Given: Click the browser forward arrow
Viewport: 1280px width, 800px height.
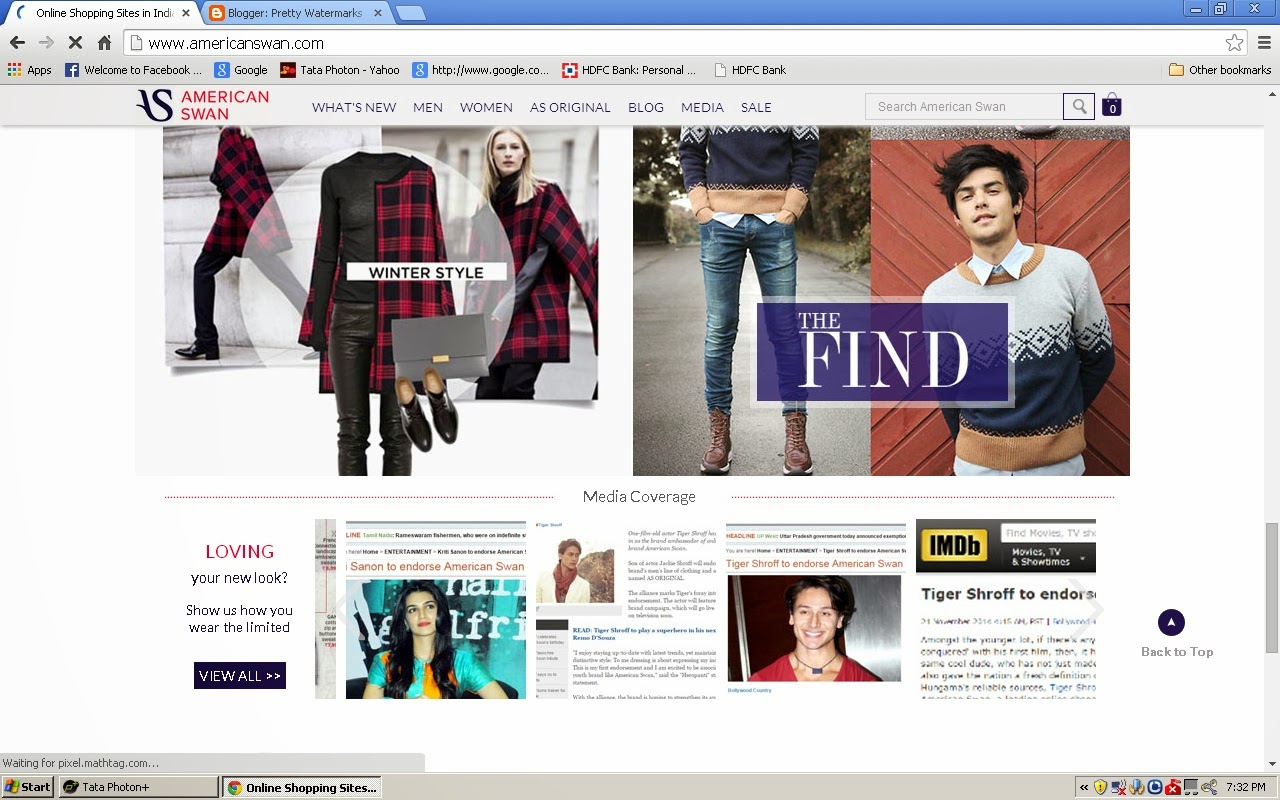Looking at the screenshot, I should 46,43.
